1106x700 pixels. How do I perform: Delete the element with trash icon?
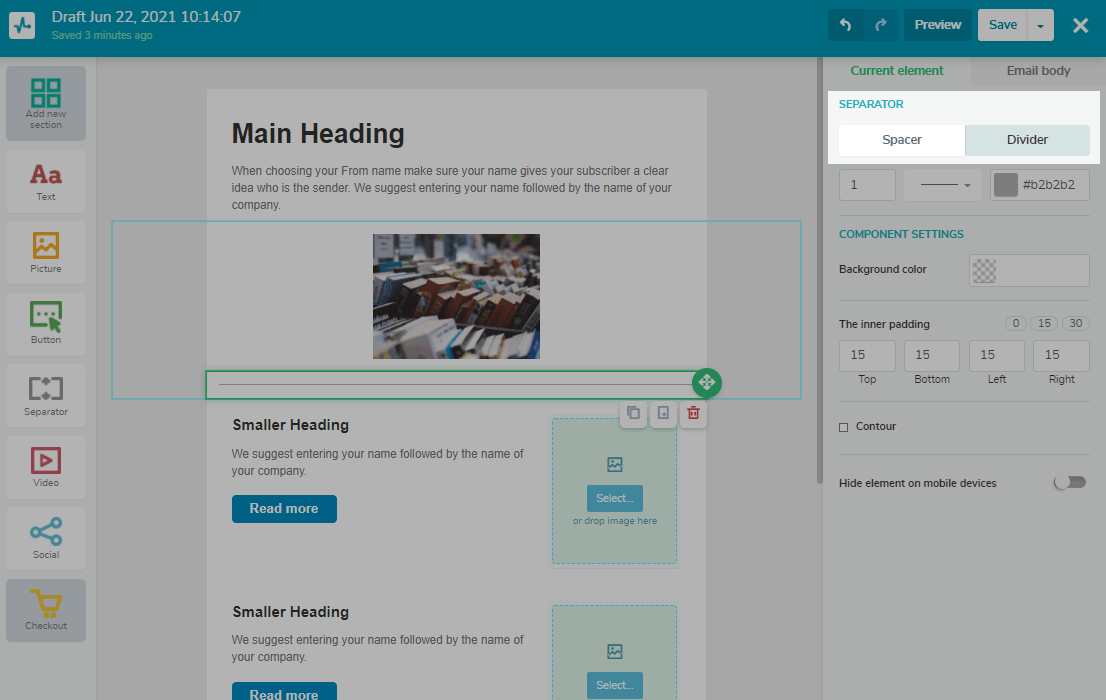693,413
